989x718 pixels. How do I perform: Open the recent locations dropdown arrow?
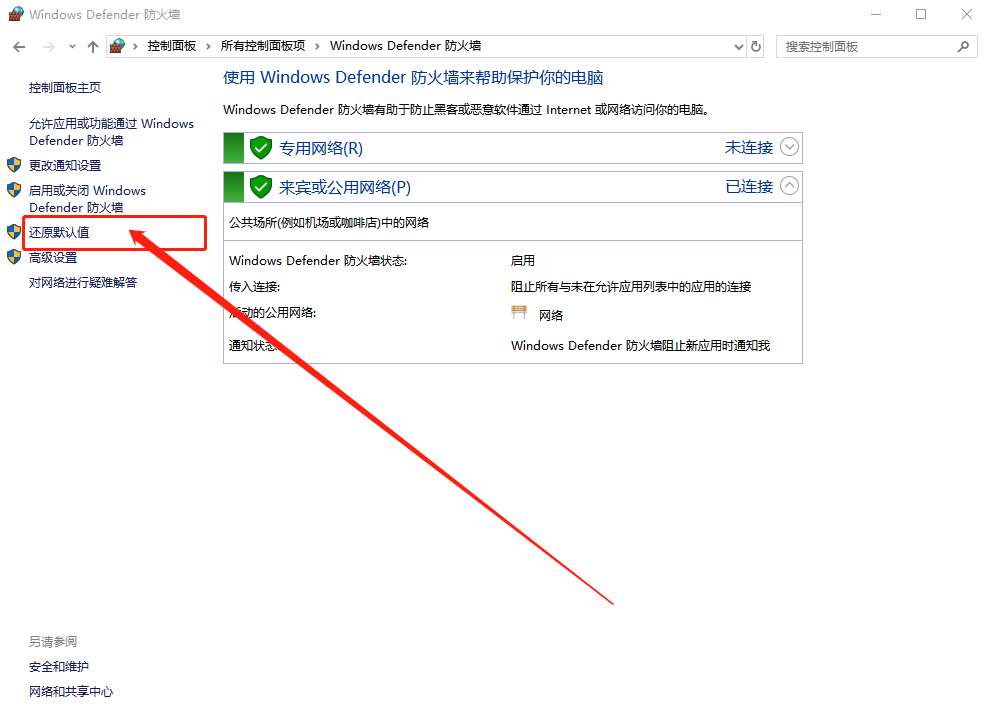click(72, 47)
